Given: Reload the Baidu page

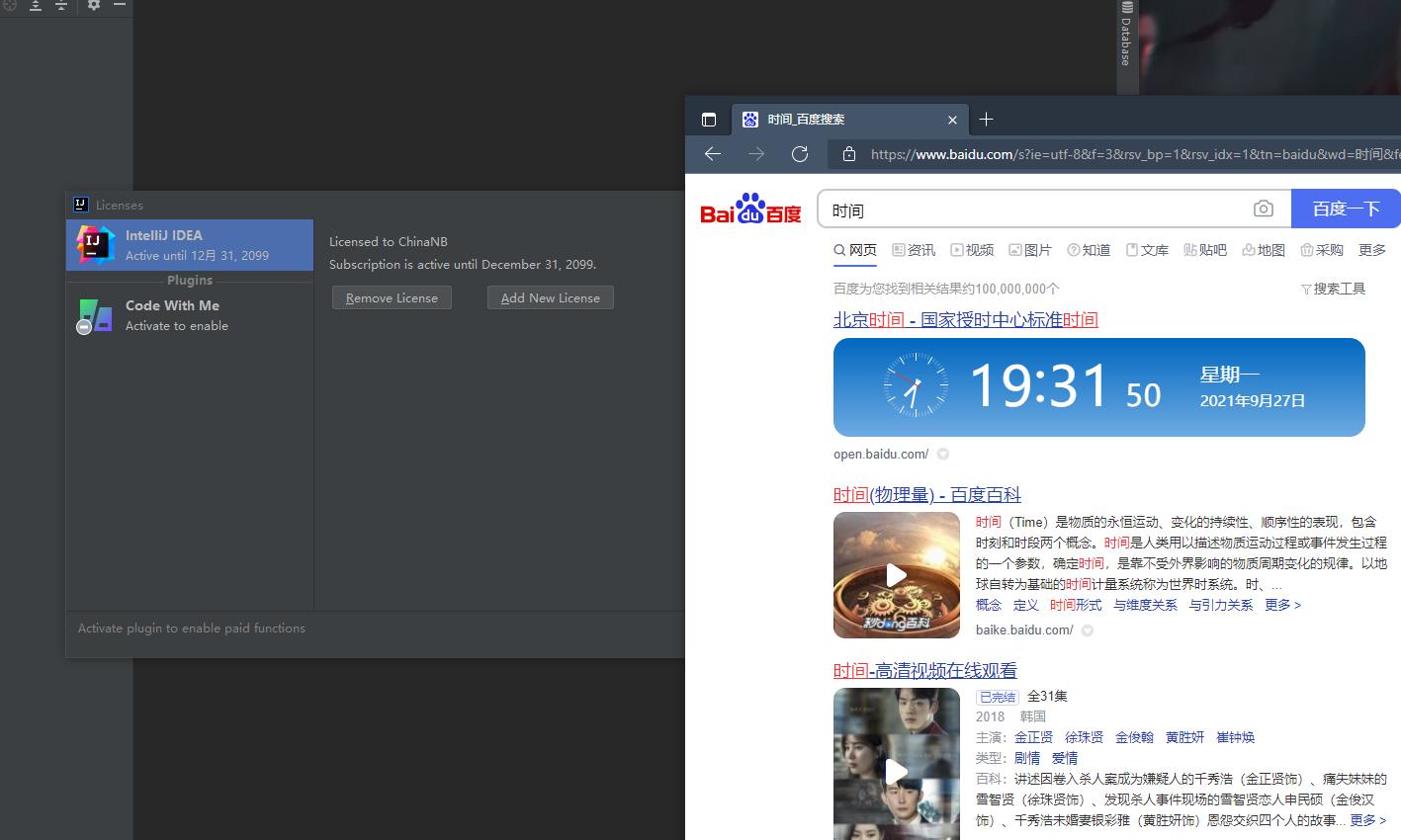Looking at the screenshot, I should (x=800, y=154).
